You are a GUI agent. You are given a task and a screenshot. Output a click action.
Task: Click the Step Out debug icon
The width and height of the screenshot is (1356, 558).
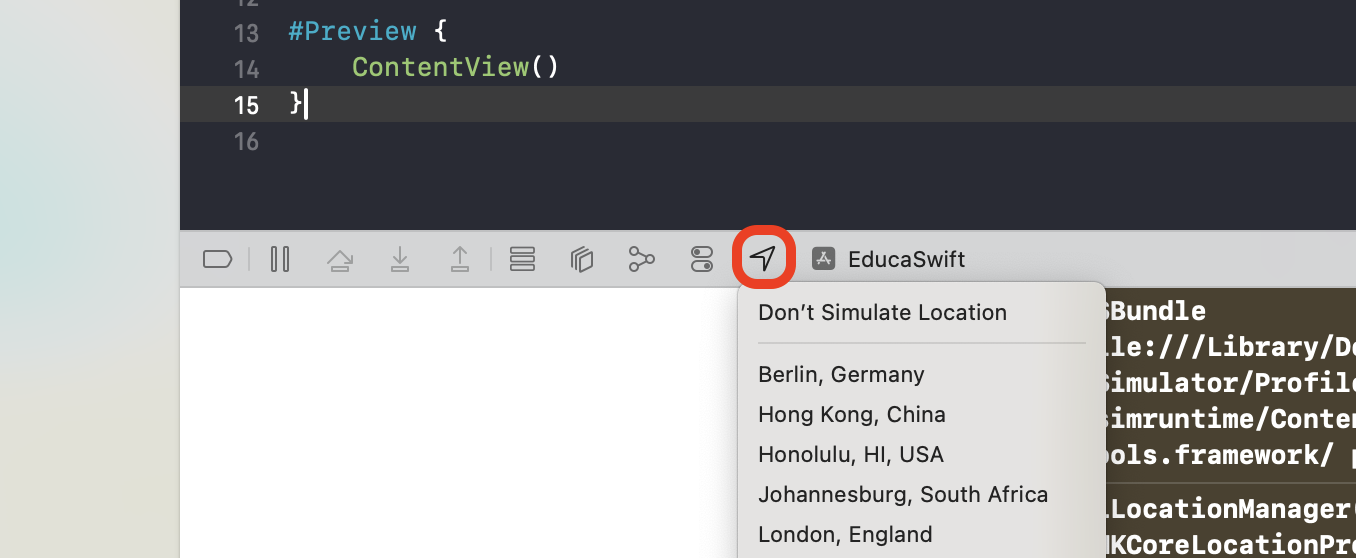tap(459, 260)
